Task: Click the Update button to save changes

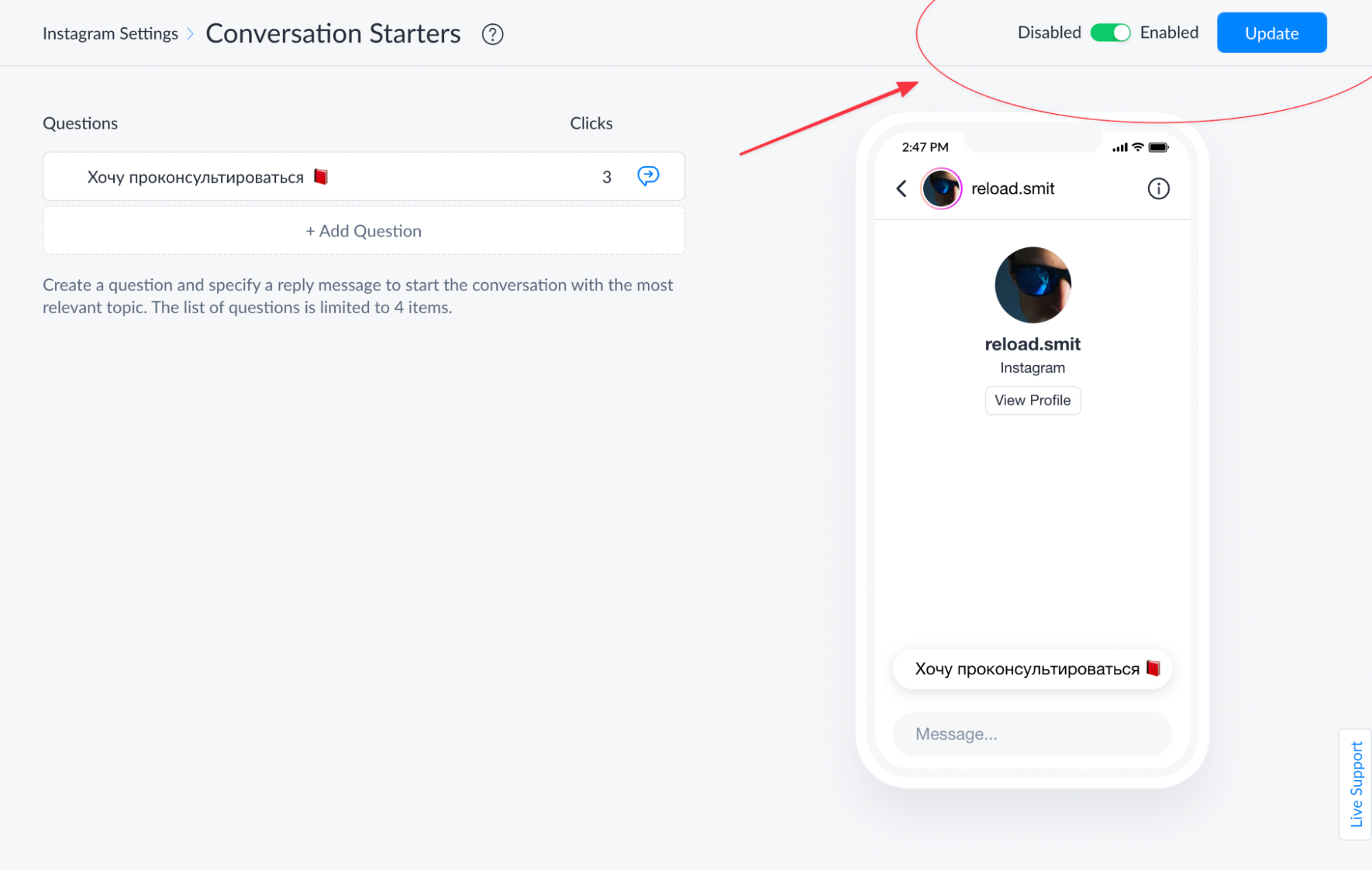Action: pyautogui.click(x=1272, y=33)
